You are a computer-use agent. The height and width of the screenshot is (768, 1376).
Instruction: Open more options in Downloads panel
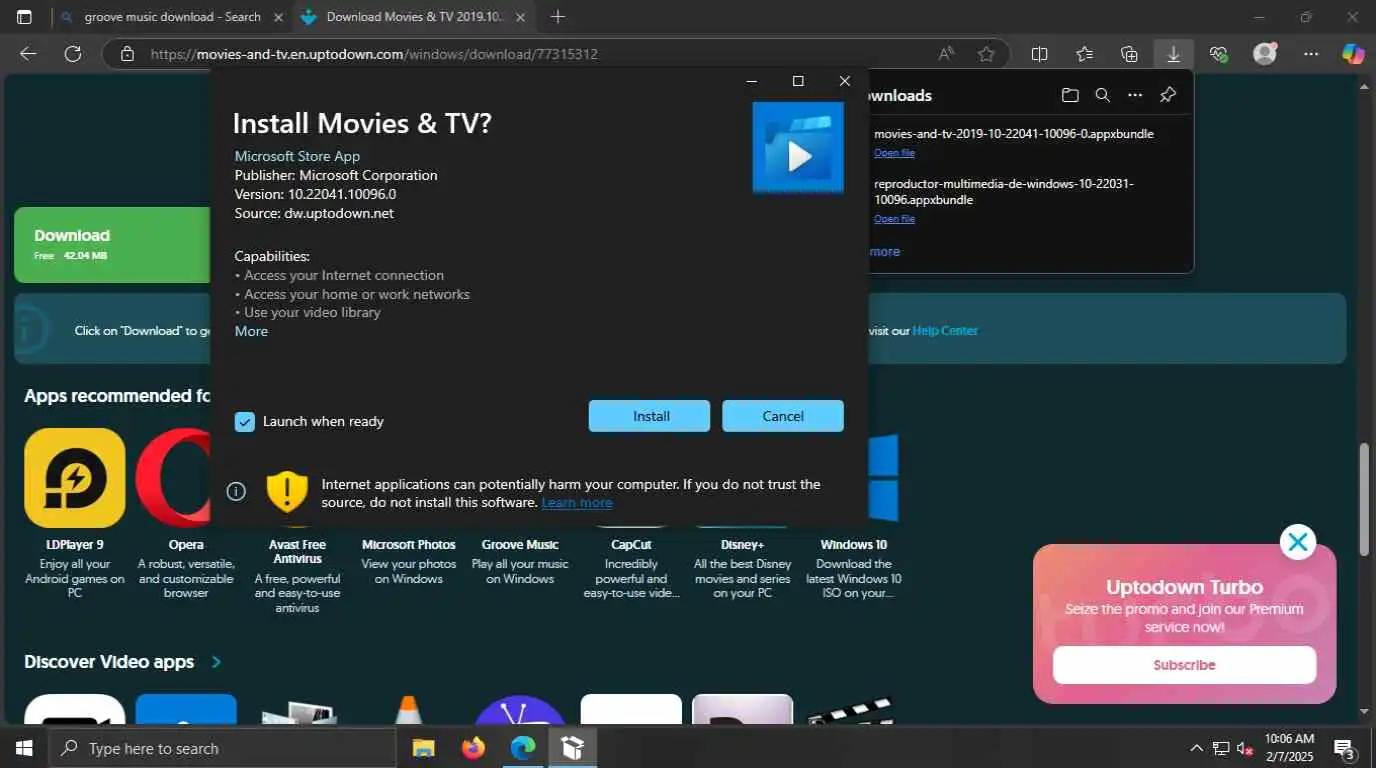[x=1135, y=95]
